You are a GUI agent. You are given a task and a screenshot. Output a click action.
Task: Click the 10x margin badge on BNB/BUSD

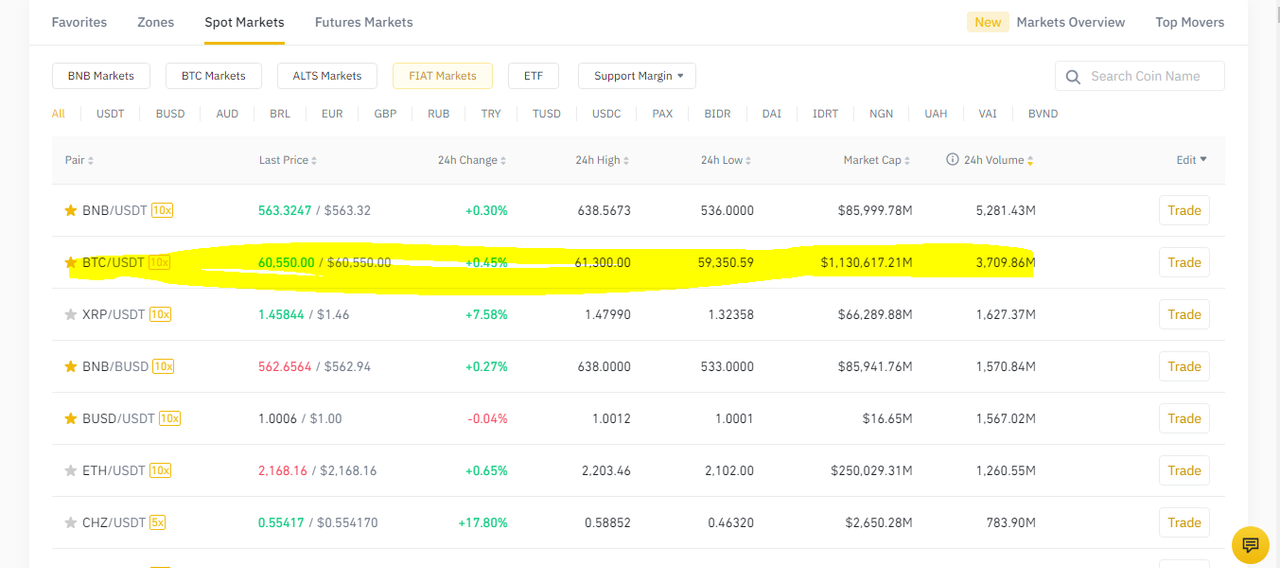tap(163, 366)
